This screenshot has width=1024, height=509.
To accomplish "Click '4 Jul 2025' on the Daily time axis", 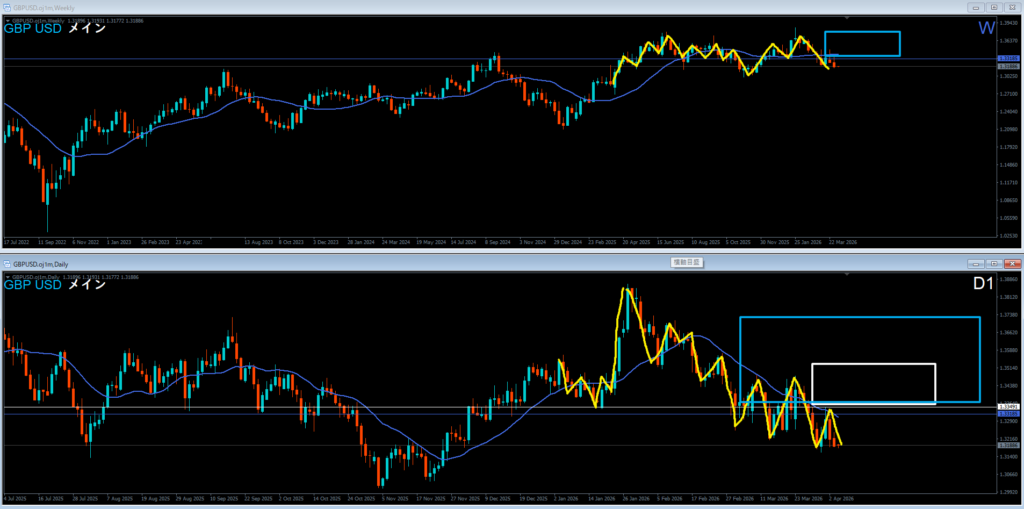I will tap(15, 498).
